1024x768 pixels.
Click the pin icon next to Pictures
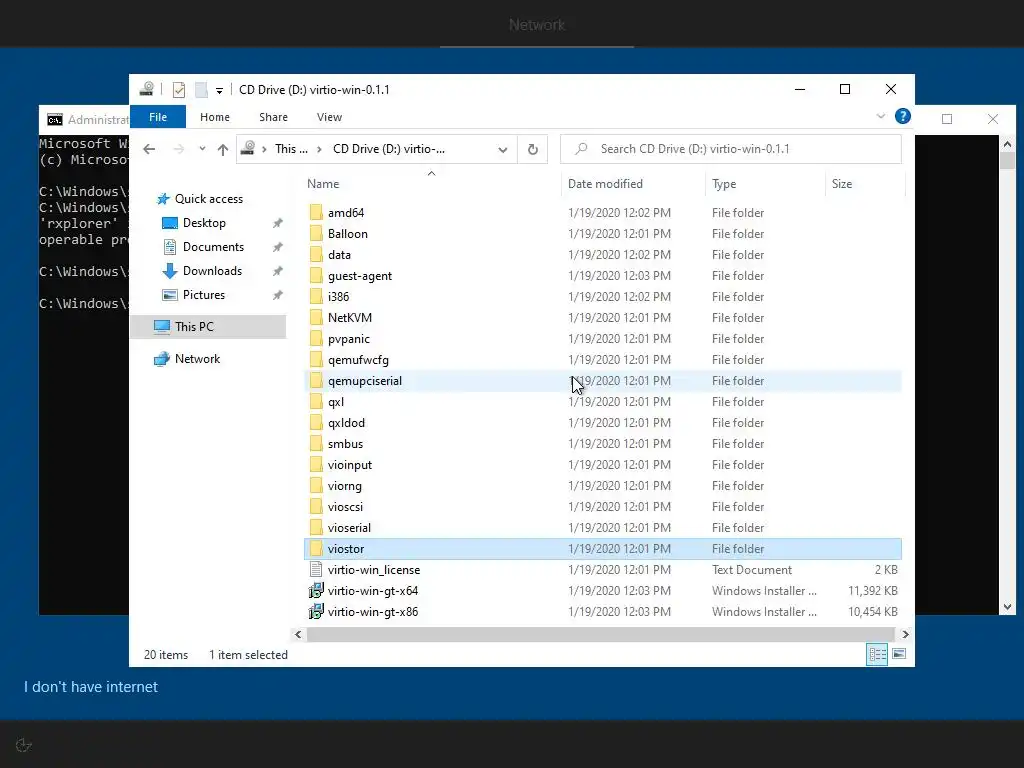tap(278, 295)
